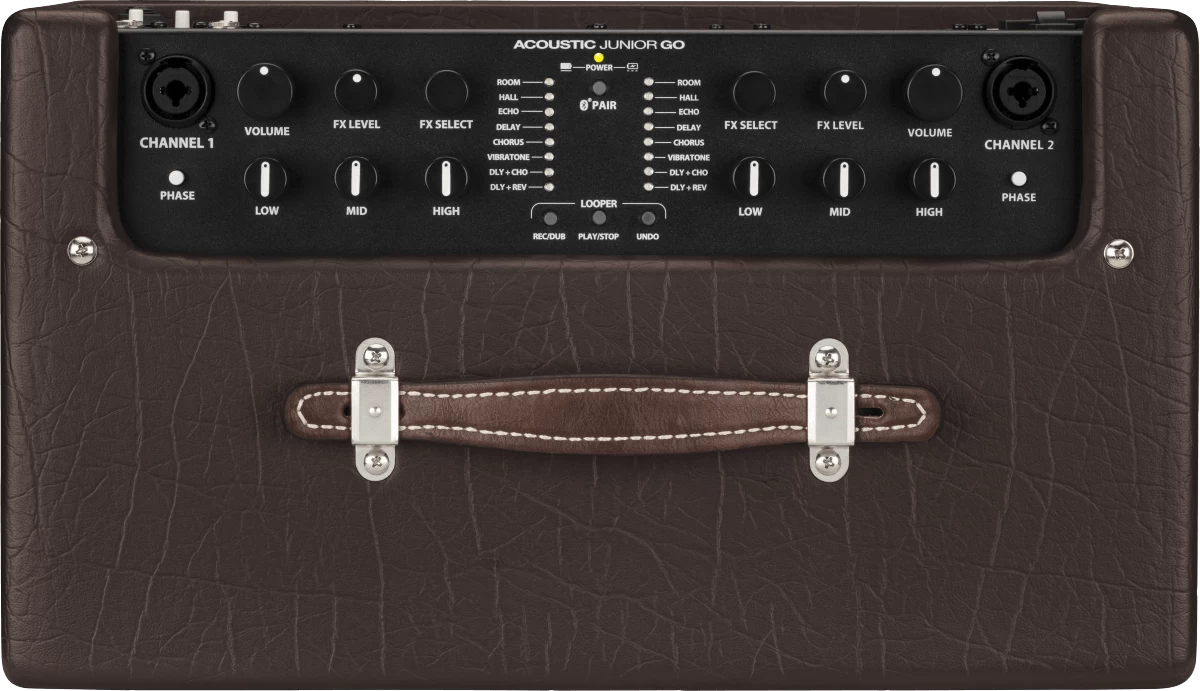Toggle the PHASE button on channel 2
The height and width of the screenshot is (691, 1200).
(1021, 177)
